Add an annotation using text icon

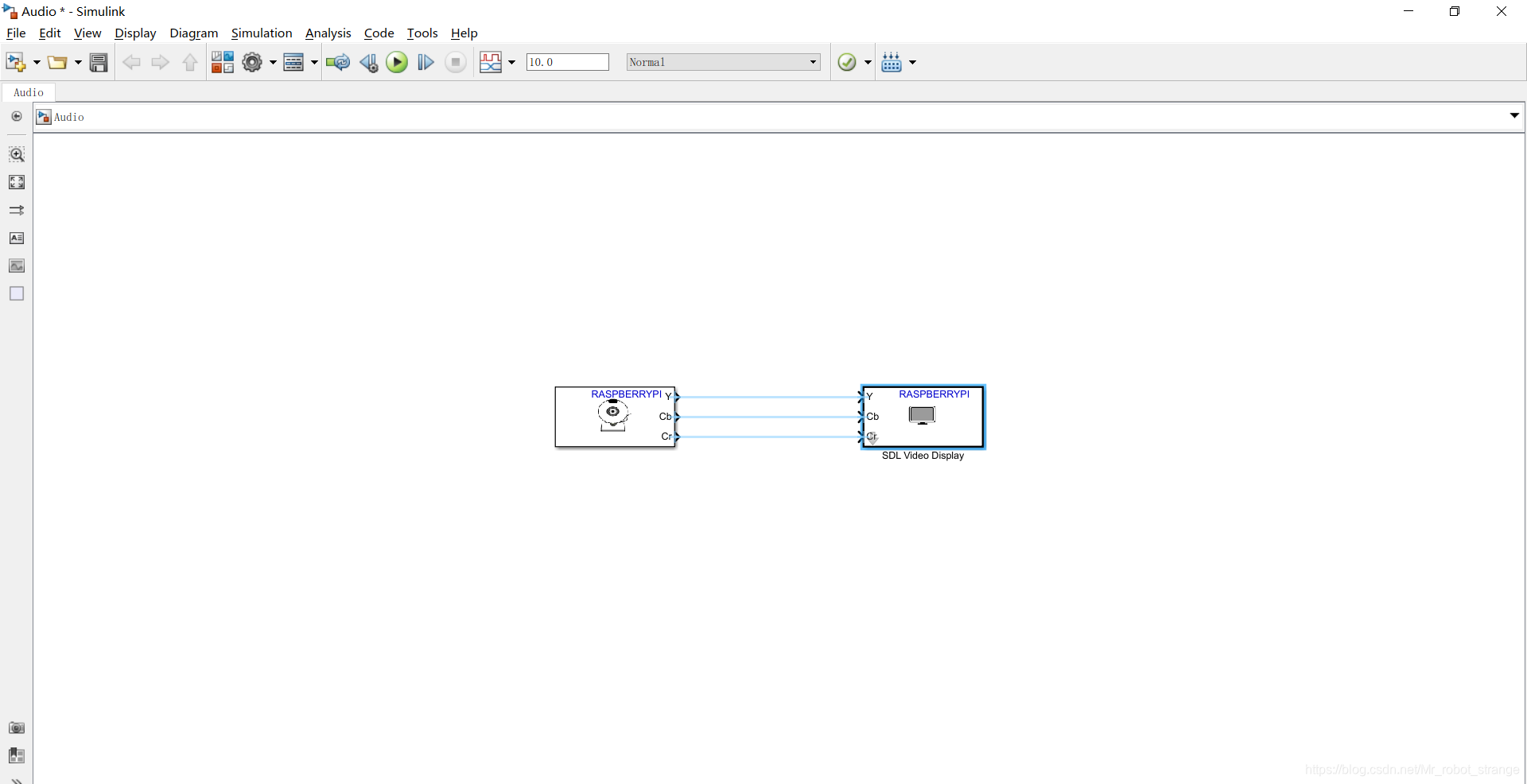[17, 239]
